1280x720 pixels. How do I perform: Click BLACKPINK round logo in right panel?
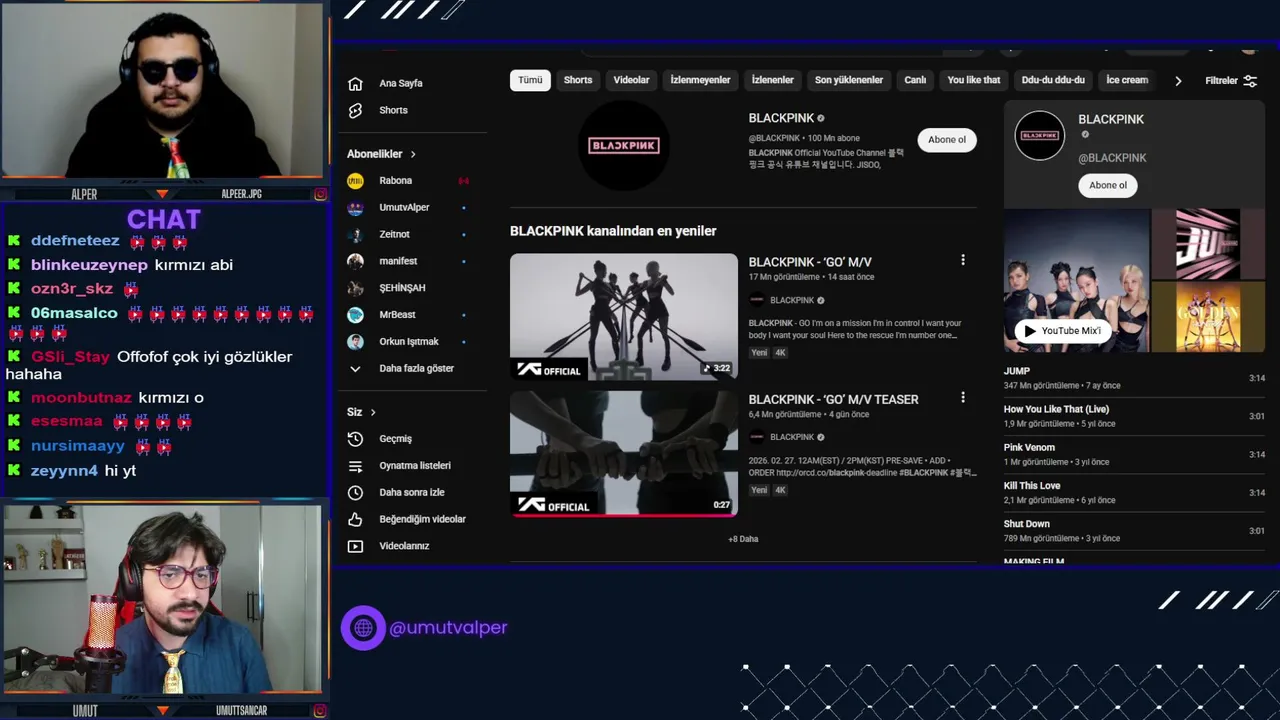tap(1040, 135)
